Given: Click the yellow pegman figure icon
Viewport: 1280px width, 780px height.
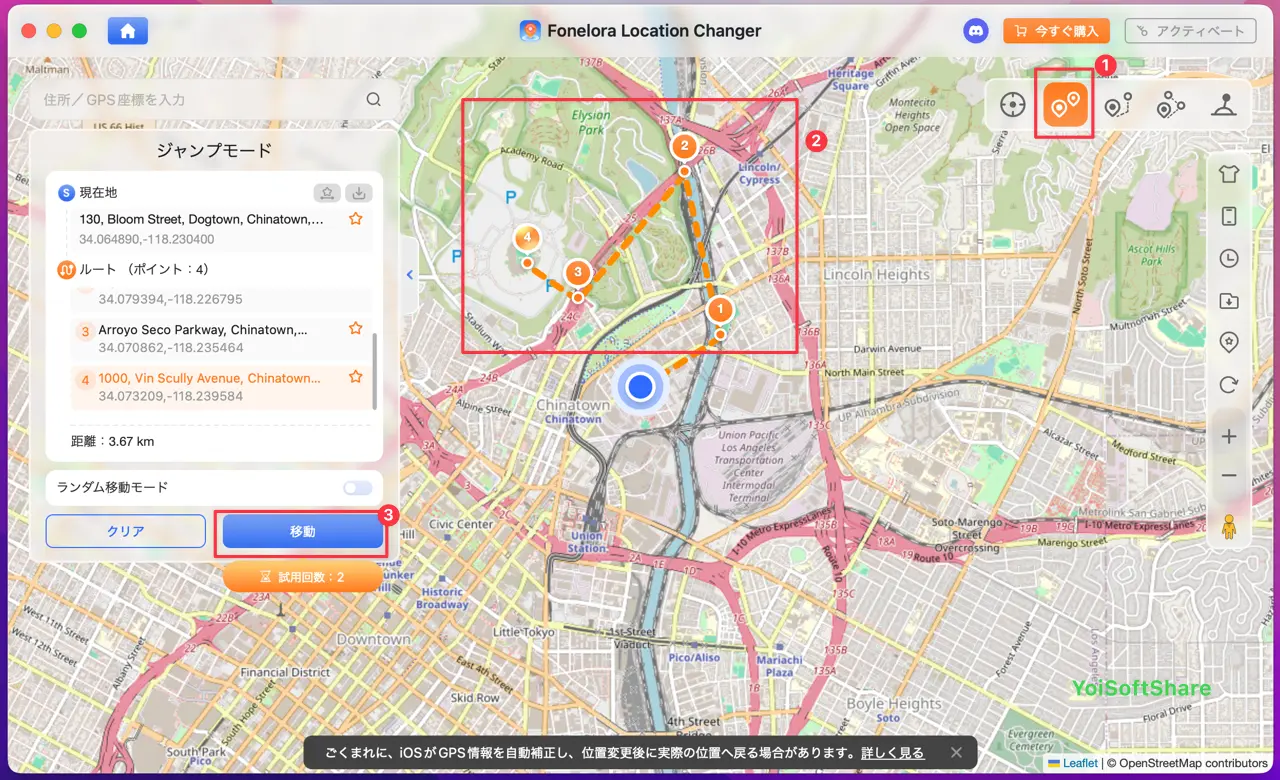Looking at the screenshot, I should (x=1229, y=526).
